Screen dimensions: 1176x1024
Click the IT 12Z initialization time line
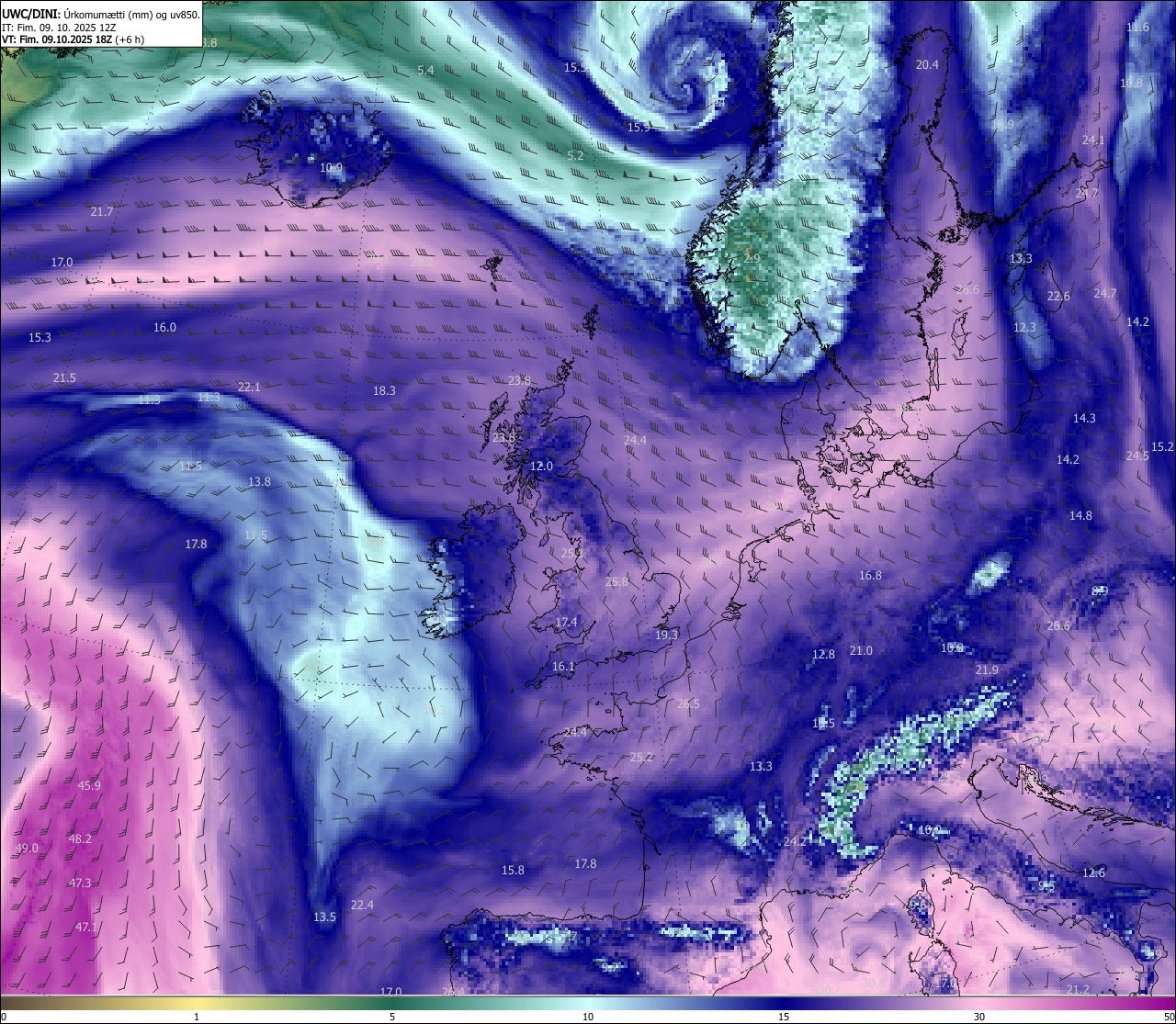tap(59, 28)
